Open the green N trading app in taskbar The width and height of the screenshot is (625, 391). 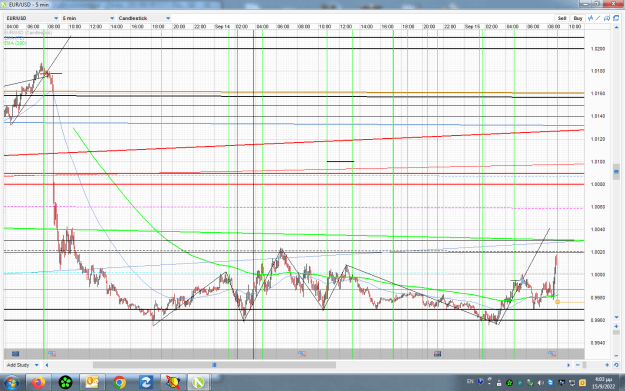pos(198,383)
